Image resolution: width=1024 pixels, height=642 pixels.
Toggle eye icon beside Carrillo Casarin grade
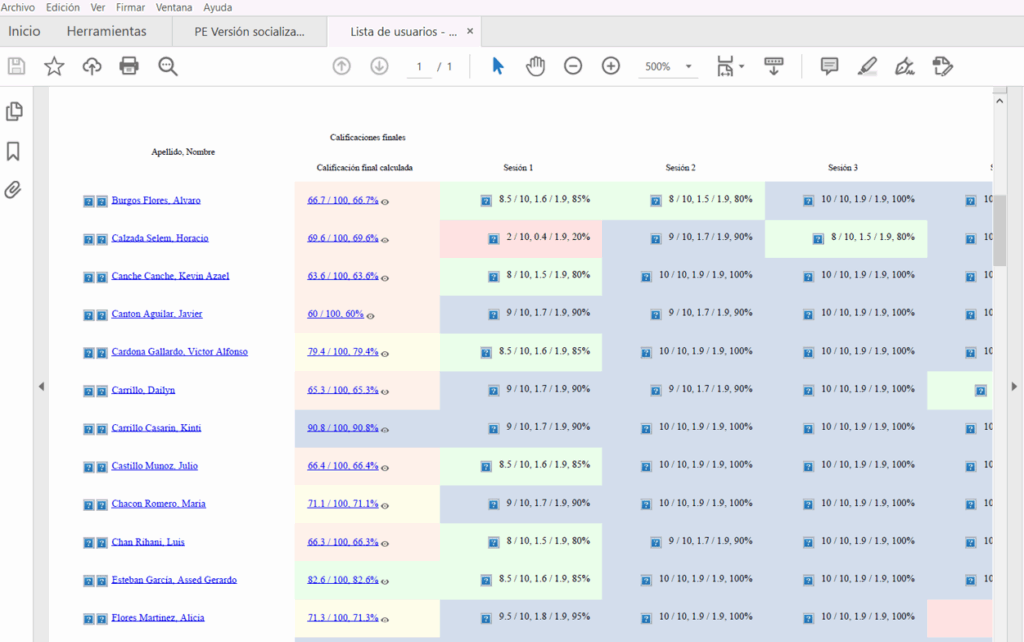pos(385,429)
